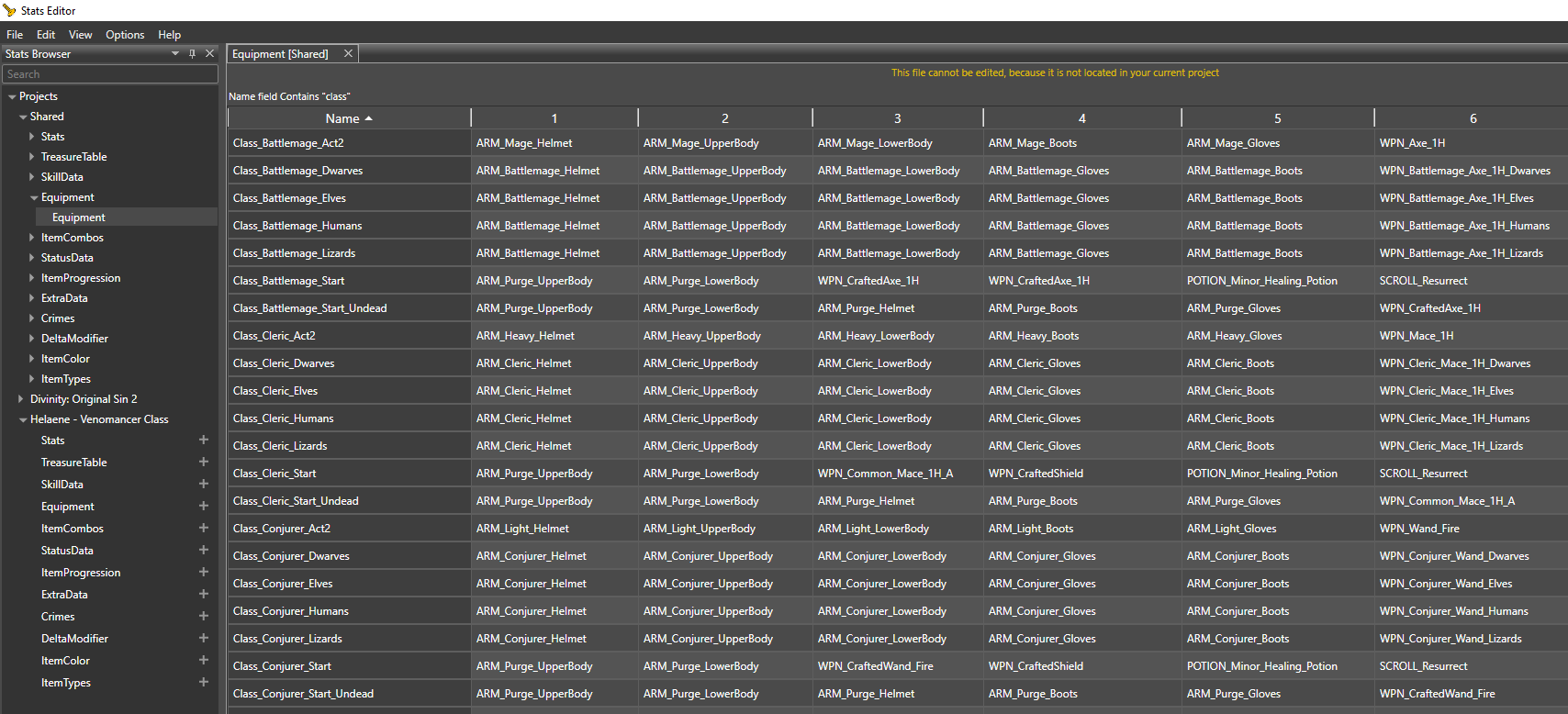This screenshot has height=714, width=1568.
Task: Select the Shared ExtraData tree label
Action: (64, 298)
